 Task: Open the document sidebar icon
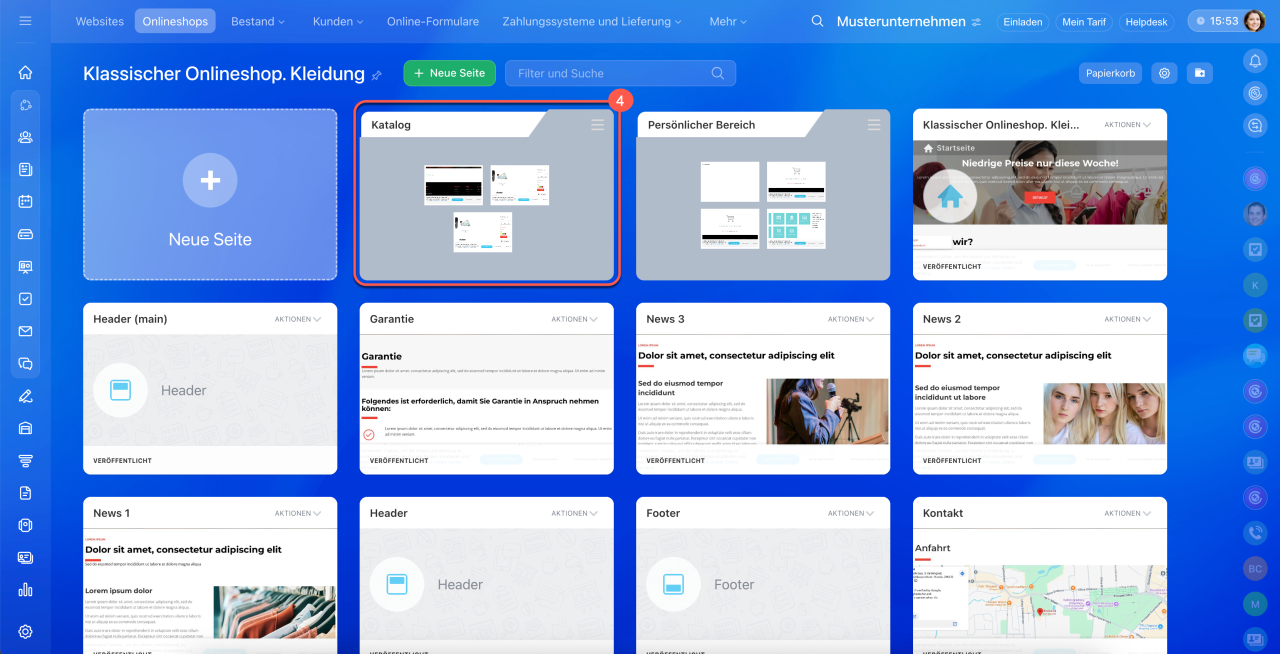click(x=25, y=492)
